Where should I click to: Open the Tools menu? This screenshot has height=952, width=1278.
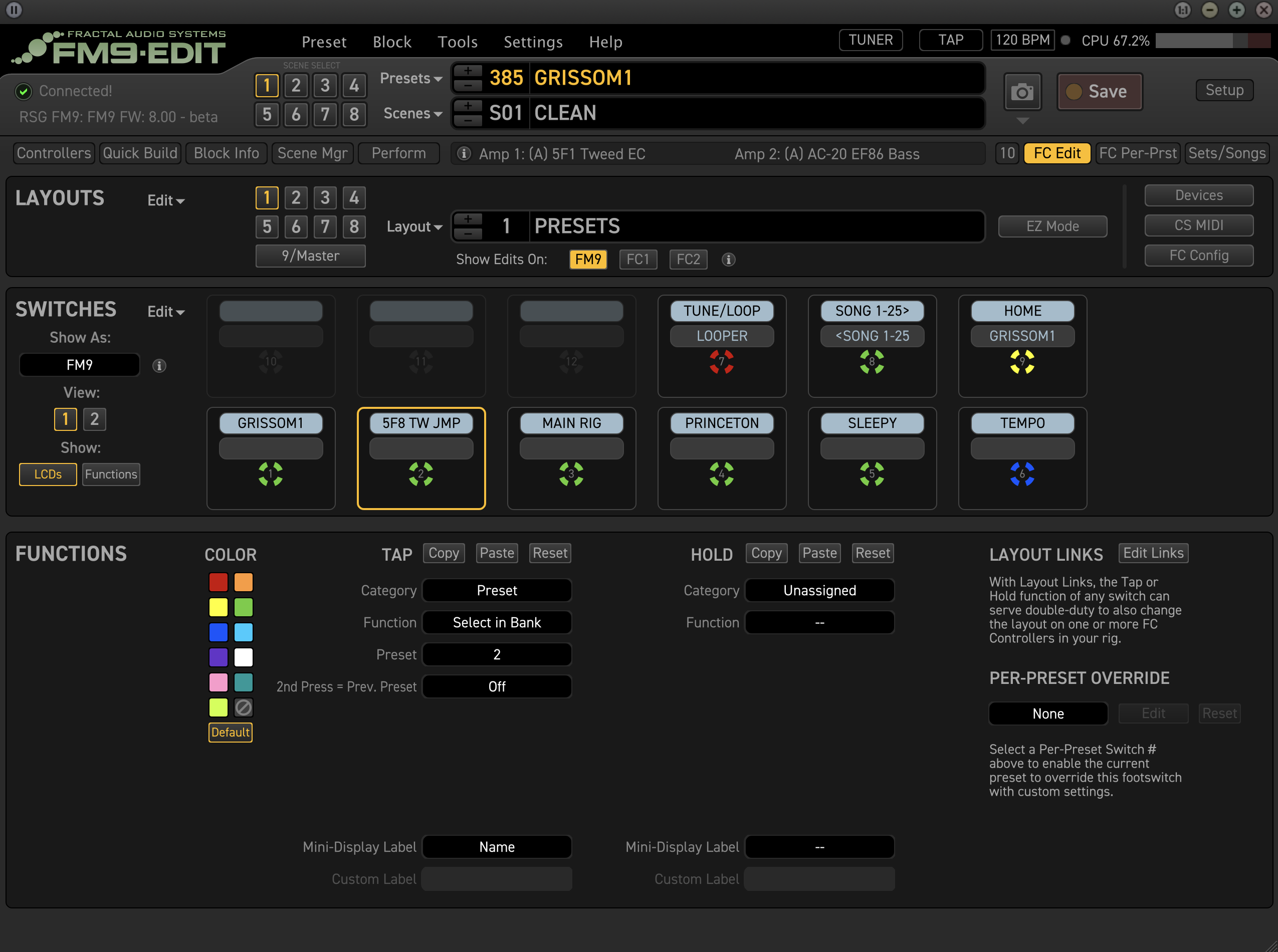click(458, 42)
